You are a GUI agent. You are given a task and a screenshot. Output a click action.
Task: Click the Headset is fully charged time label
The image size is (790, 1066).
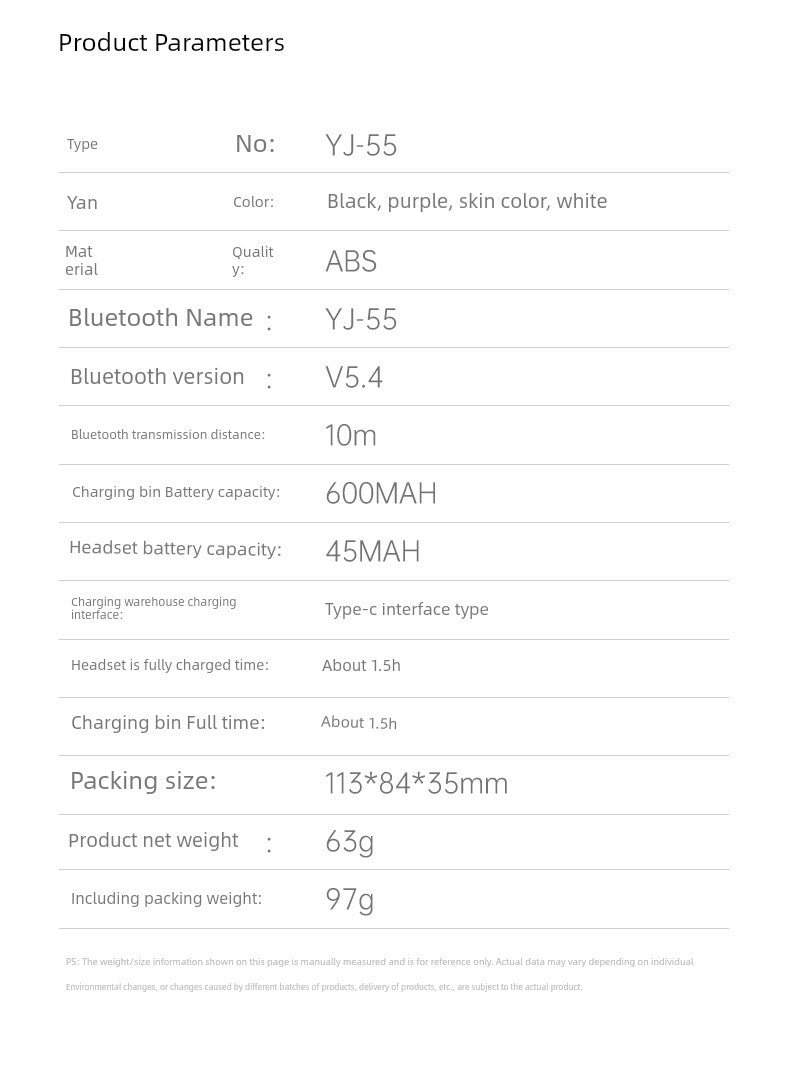[x=170, y=665]
